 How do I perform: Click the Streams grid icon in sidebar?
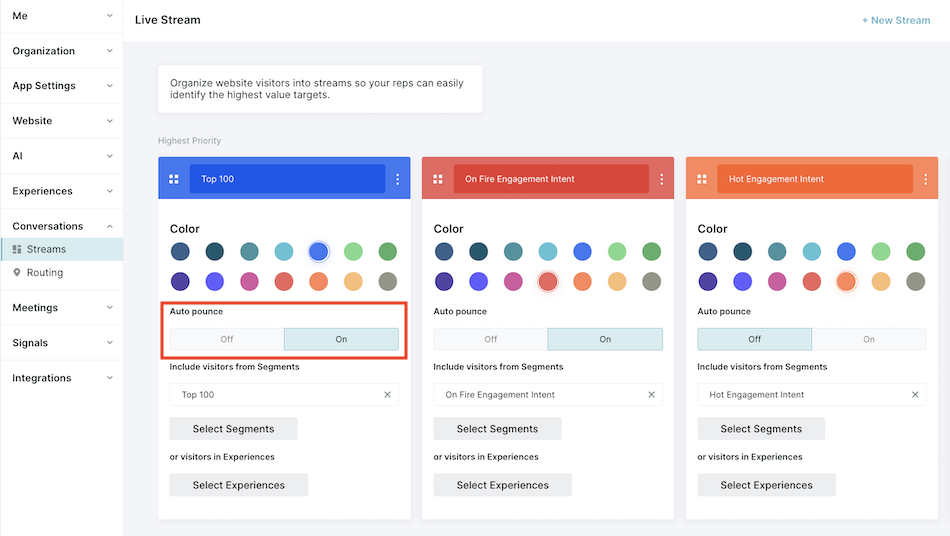pos(17,250)
